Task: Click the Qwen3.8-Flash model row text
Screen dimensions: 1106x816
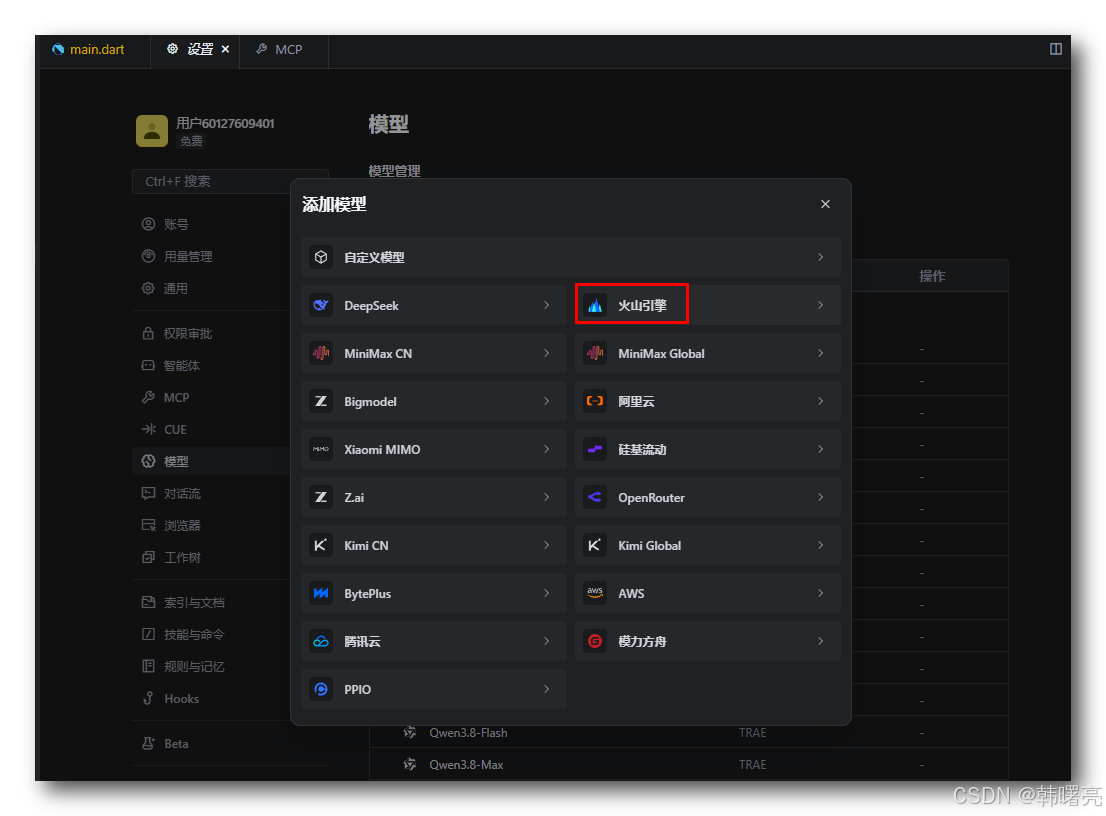Action: coord(468,733)
